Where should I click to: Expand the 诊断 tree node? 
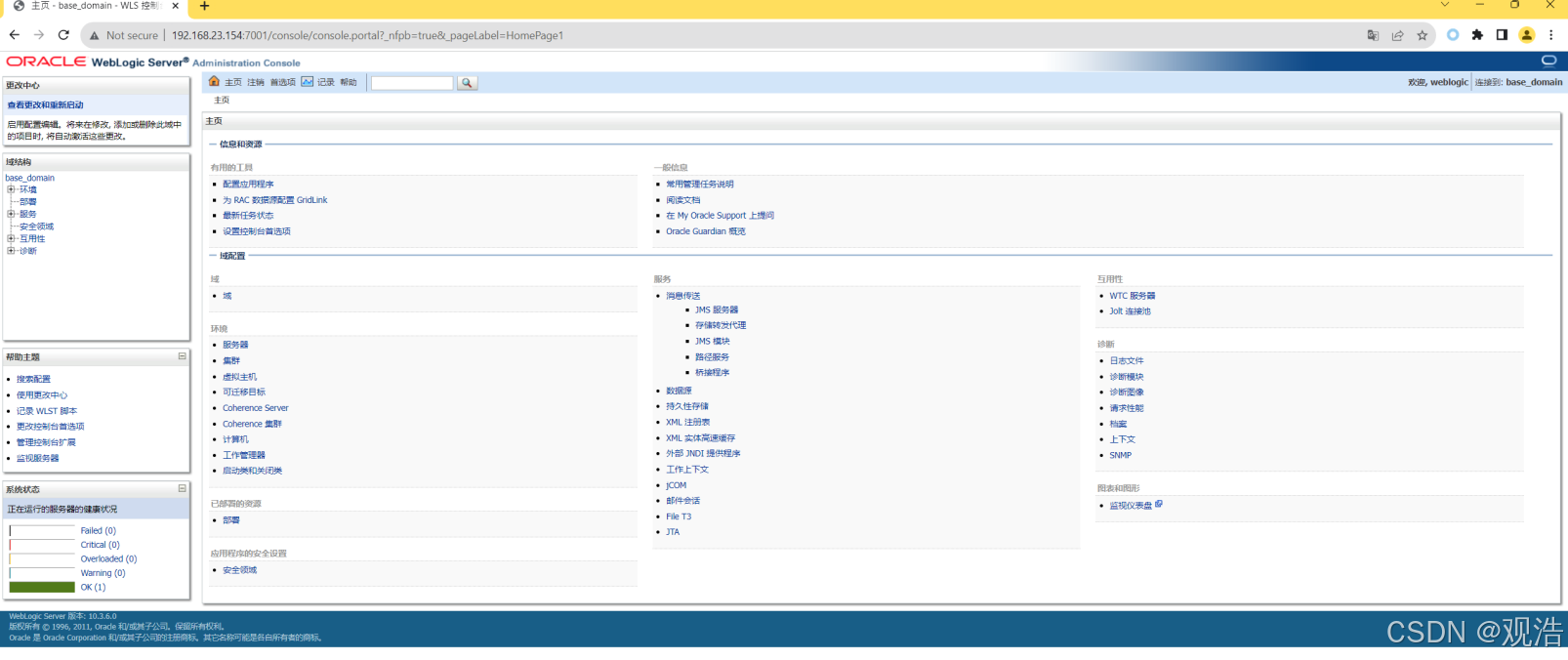(x=11, y=251)
